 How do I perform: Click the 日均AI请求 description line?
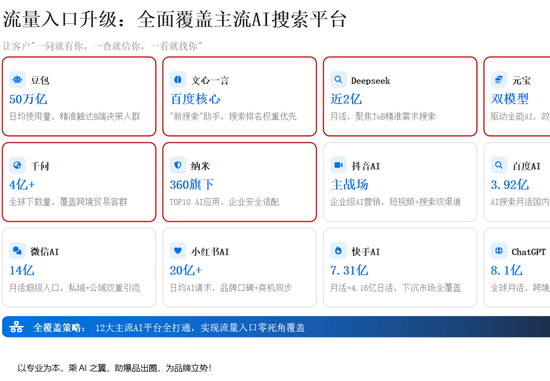coord(231,288)
